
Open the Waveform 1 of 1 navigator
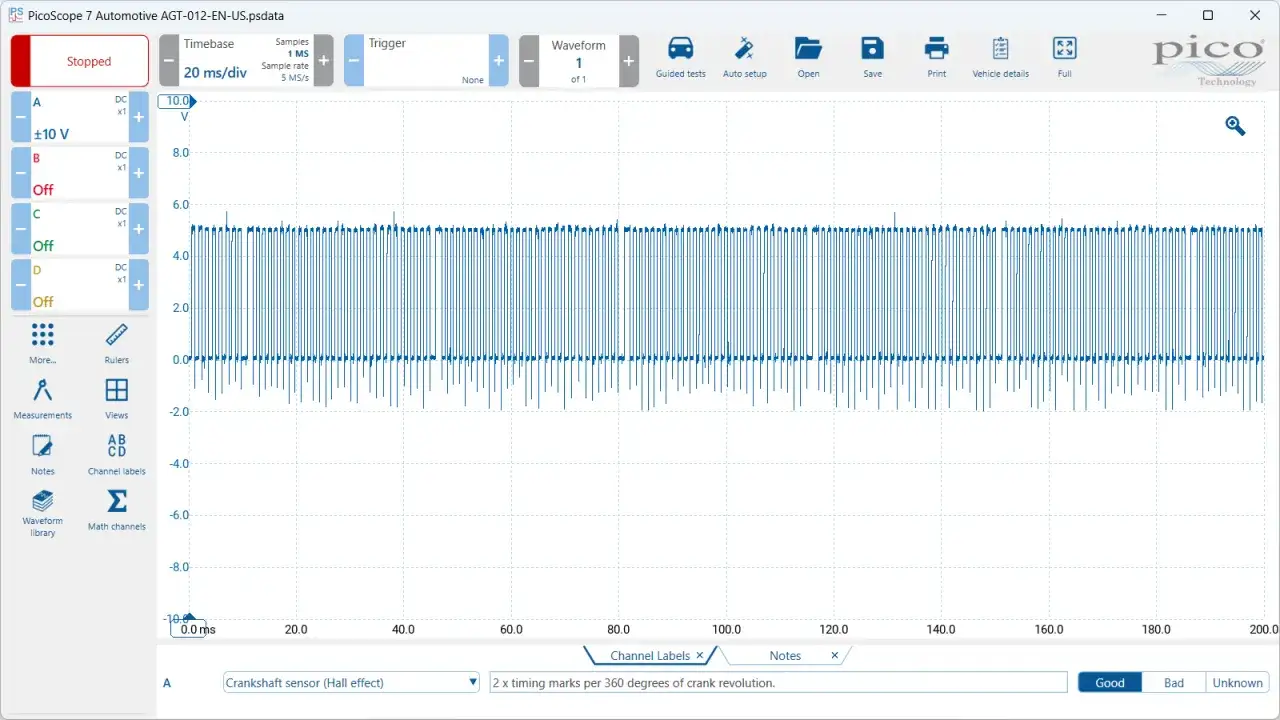pyautogui.click(x=579, y=61)
